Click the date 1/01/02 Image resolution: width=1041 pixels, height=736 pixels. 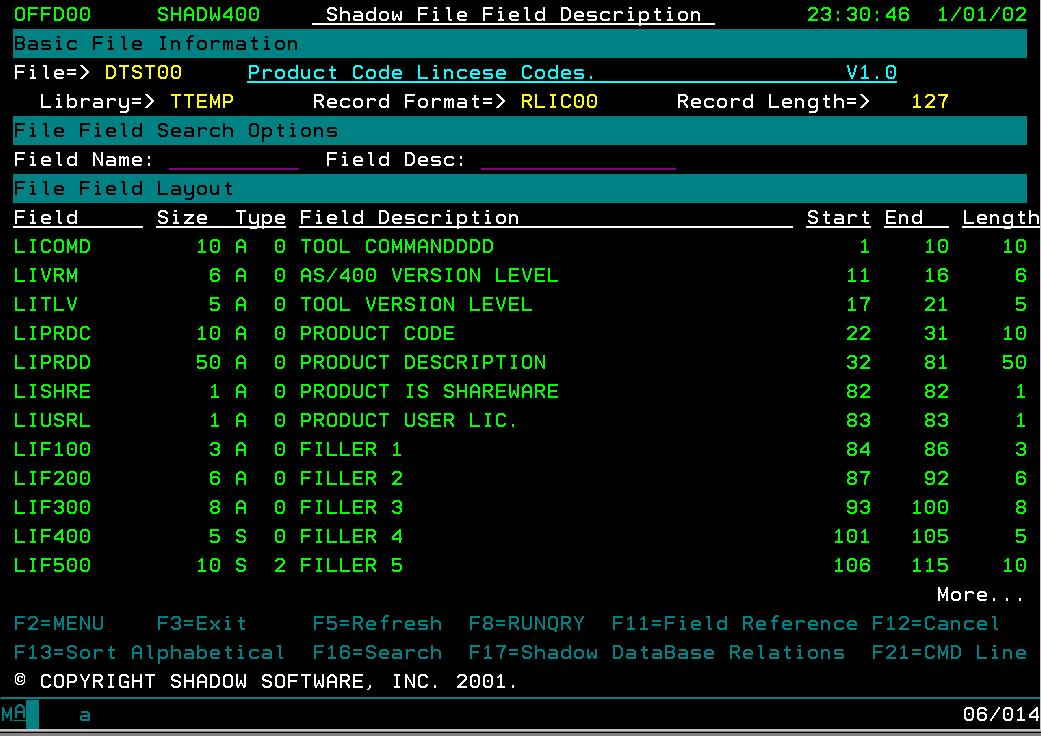(x=982, y=15)
